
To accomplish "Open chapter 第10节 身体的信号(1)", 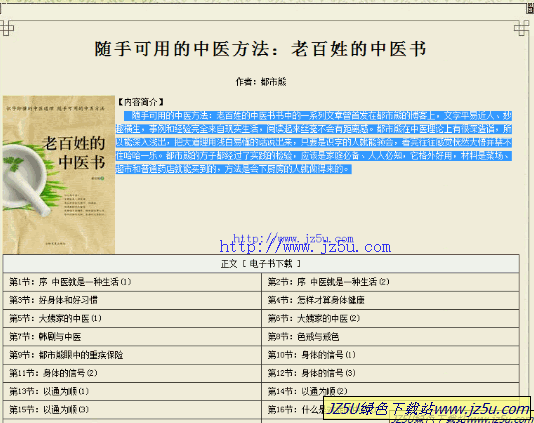I will pyautogui.click(x=312, y=355).
